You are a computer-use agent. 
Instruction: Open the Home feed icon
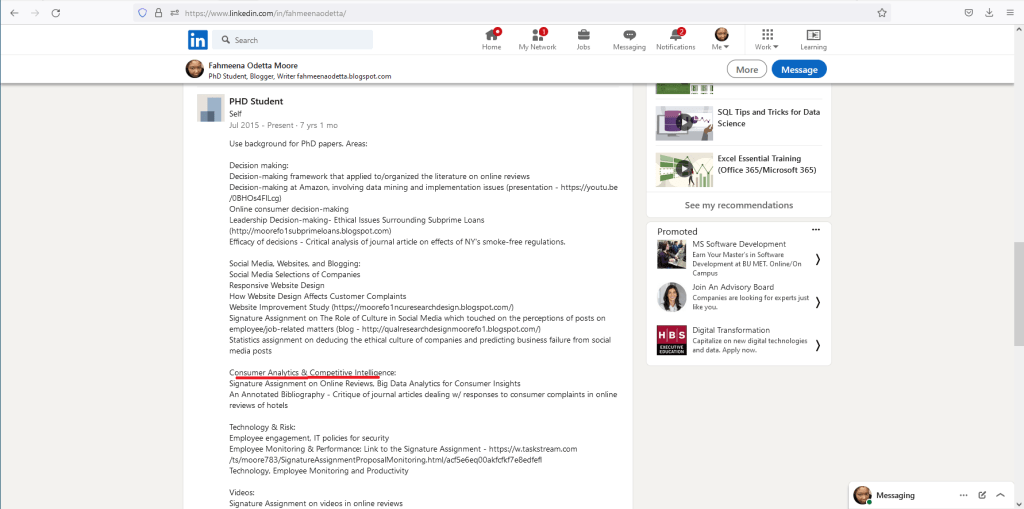coord(491,35)
